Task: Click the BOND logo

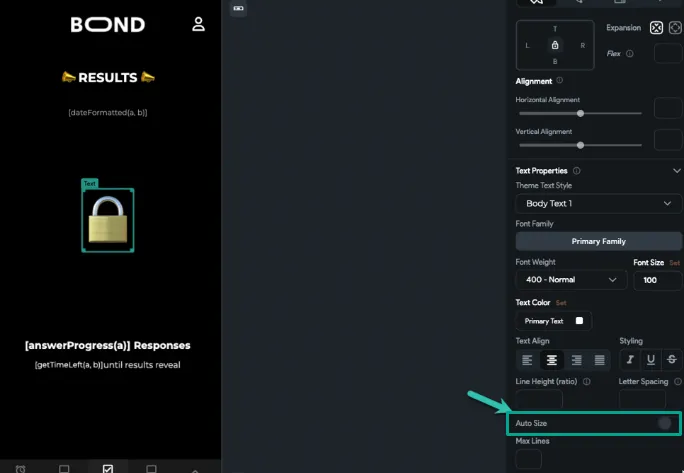Action: tap(108, 24)
